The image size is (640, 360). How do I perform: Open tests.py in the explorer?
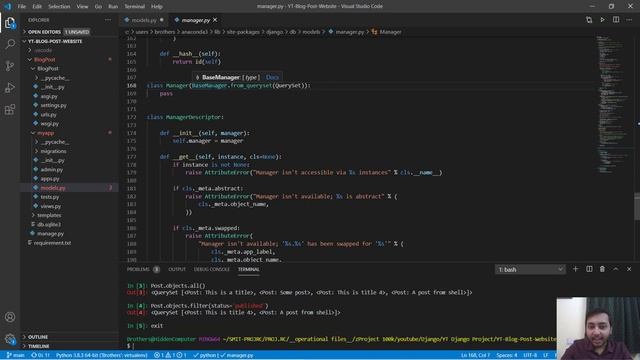coord(50,197)
